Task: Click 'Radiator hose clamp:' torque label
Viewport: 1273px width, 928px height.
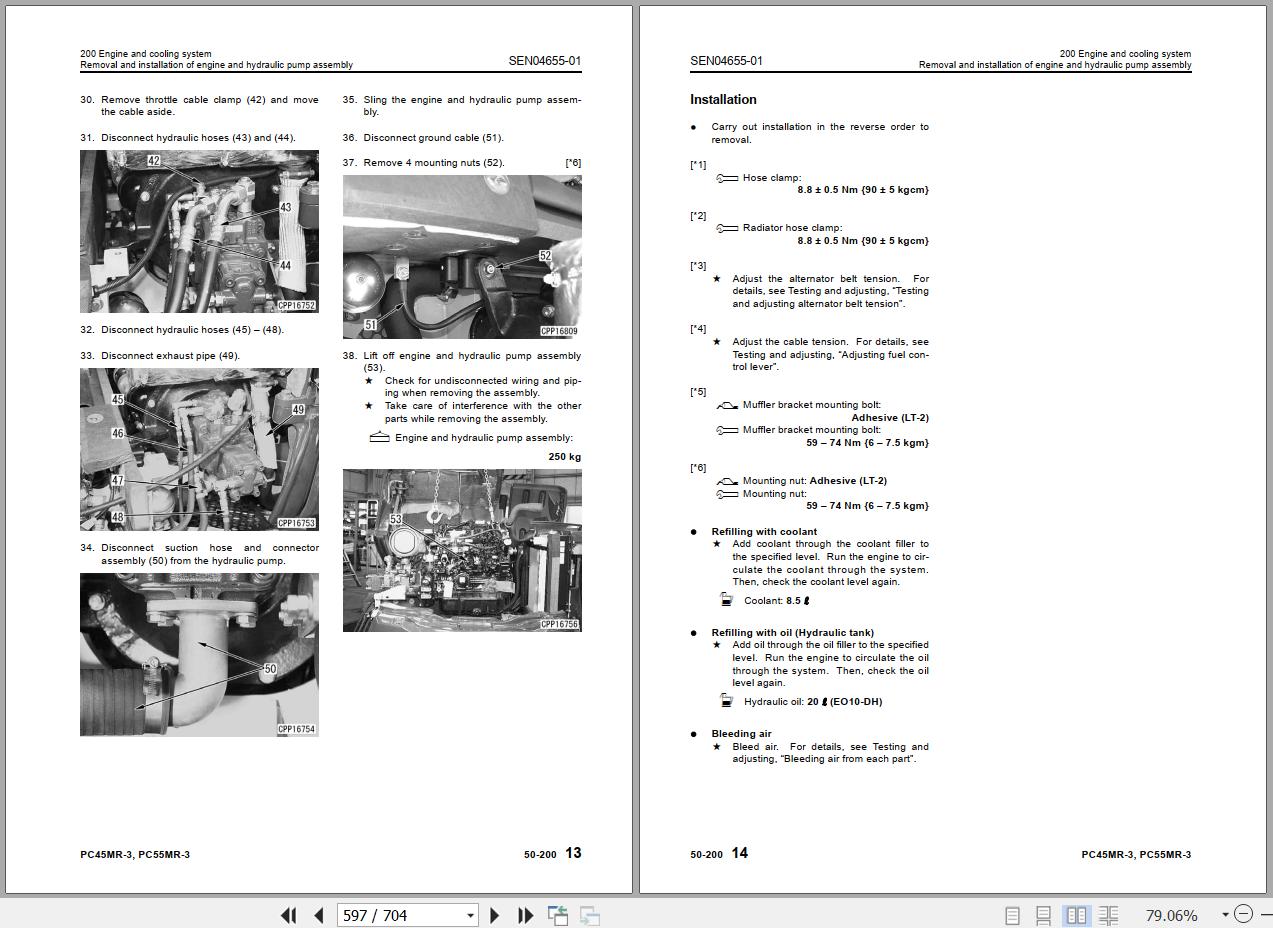Action: 792,228
